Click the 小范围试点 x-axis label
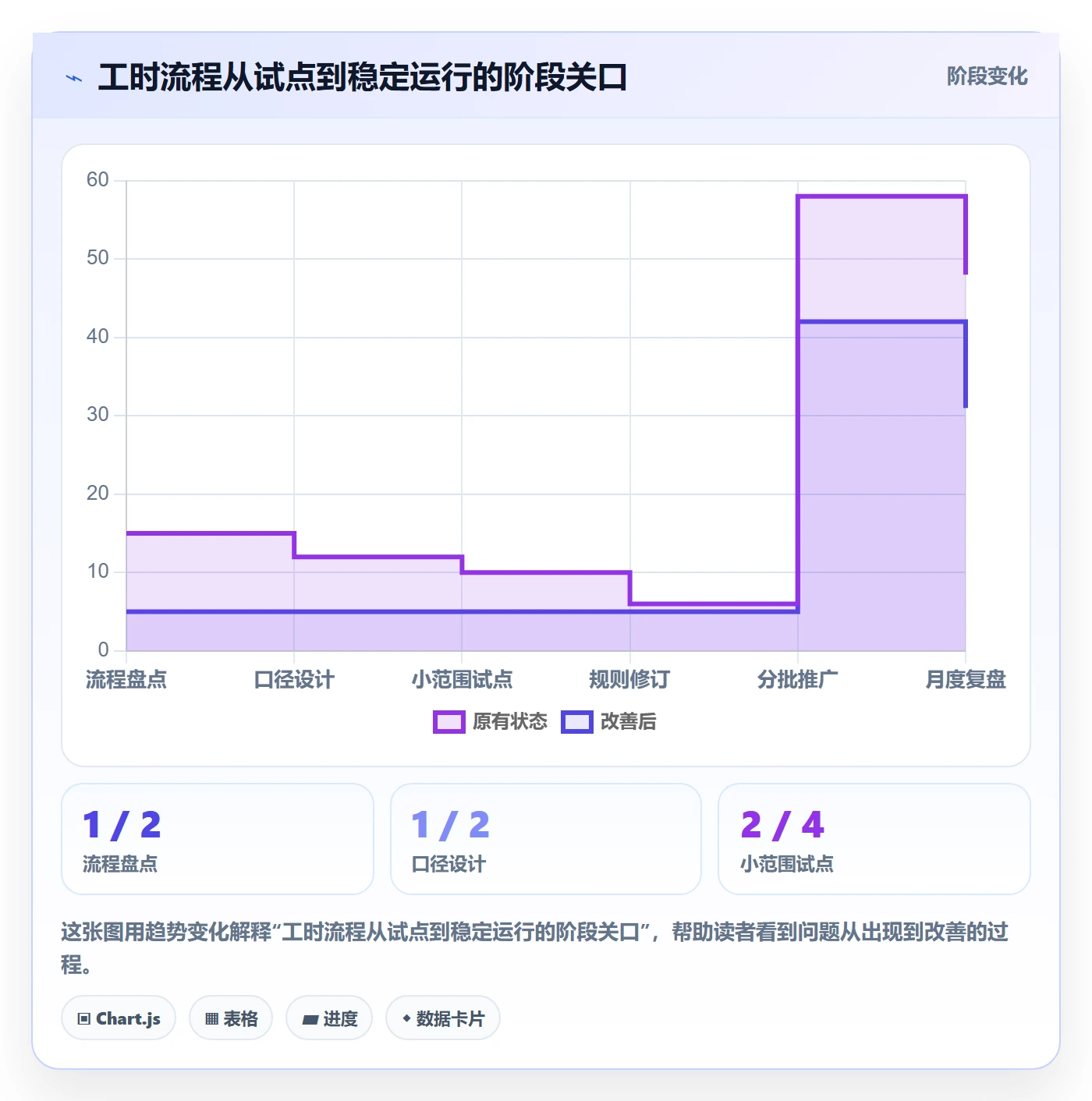The width and height of the screenshot is (1092, 1101). (463, 680)
